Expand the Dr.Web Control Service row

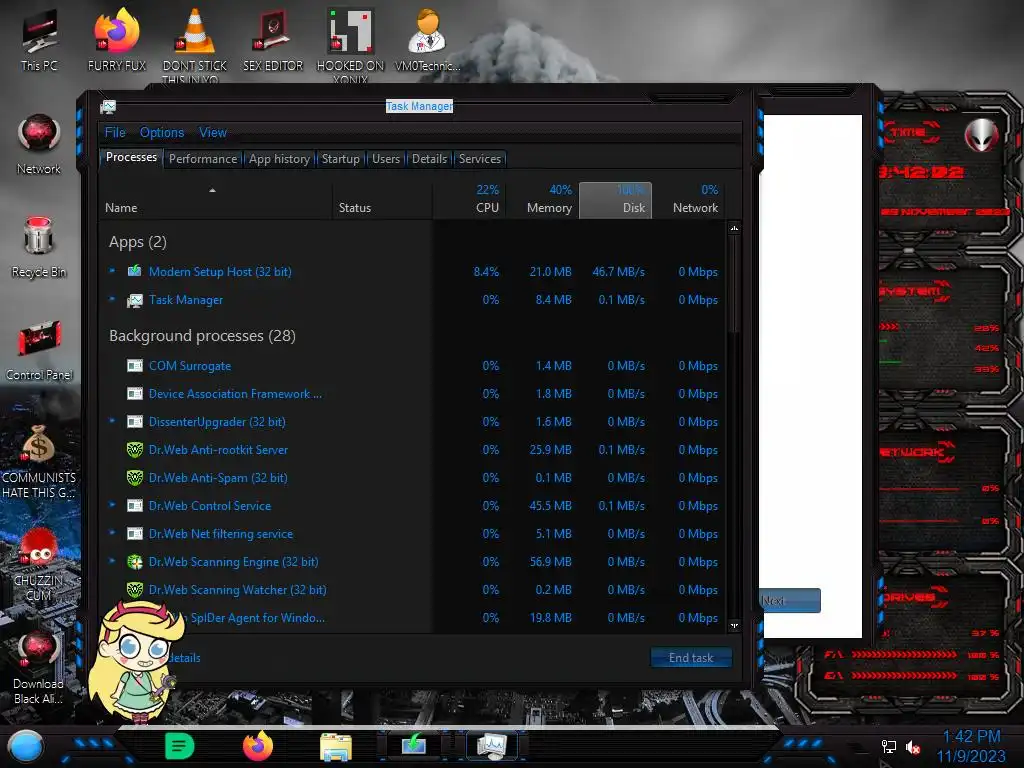[112, 505]
